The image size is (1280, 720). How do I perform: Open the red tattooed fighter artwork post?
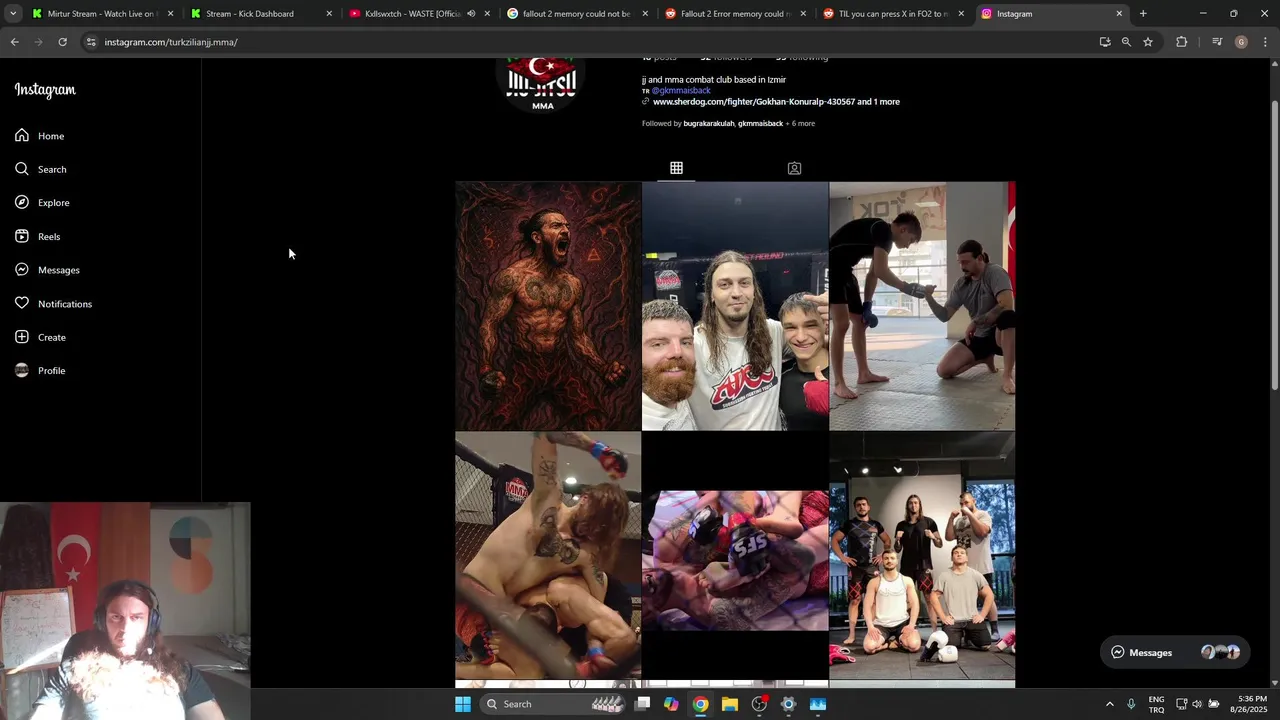[x=548, y=306]
